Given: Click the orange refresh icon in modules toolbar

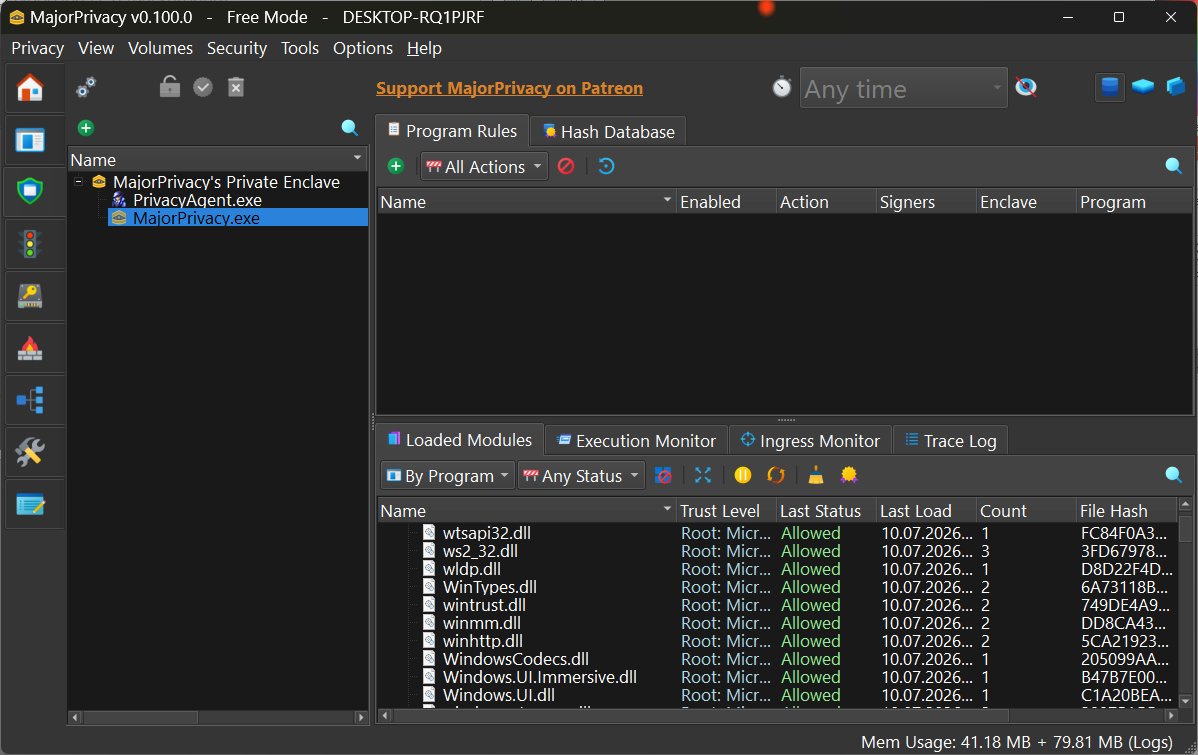Looking at the screenshot, I should pyautogui.click(x=775, y=475).
